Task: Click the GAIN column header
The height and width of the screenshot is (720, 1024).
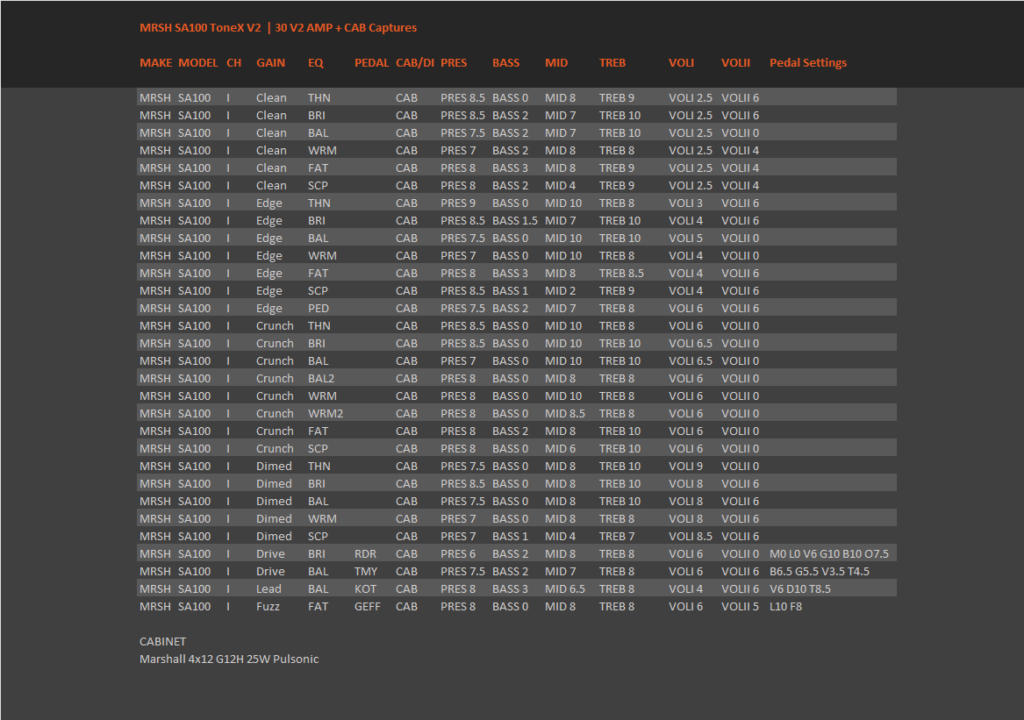Action: 270,63
